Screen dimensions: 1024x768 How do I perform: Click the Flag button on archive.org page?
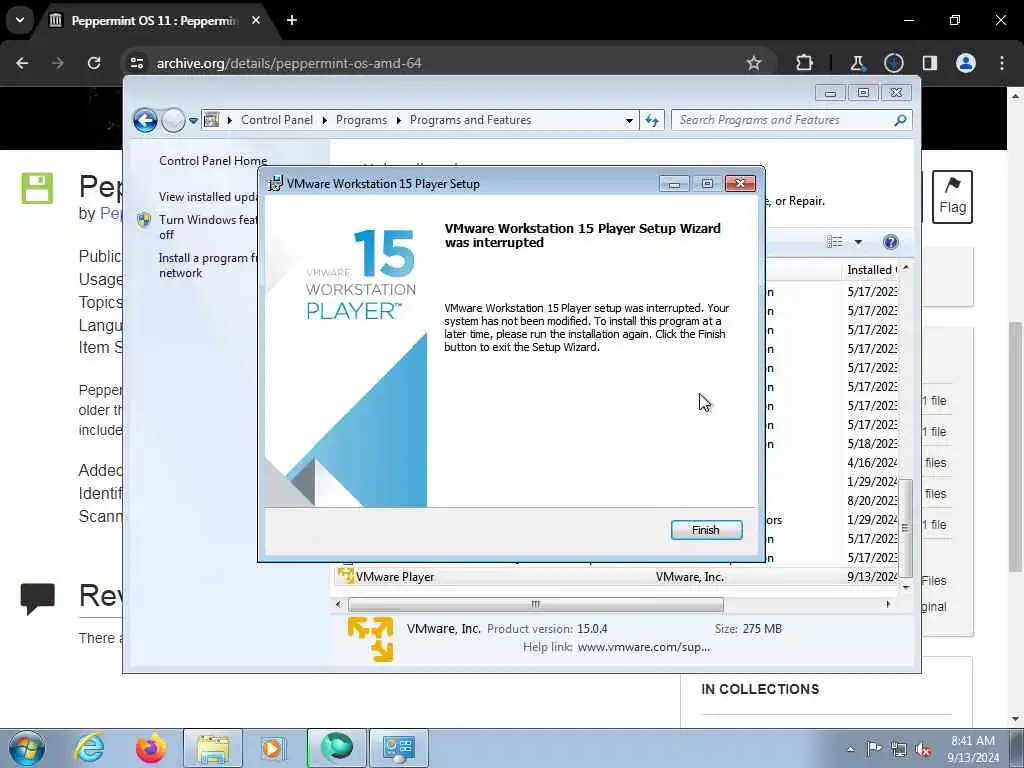952,197
